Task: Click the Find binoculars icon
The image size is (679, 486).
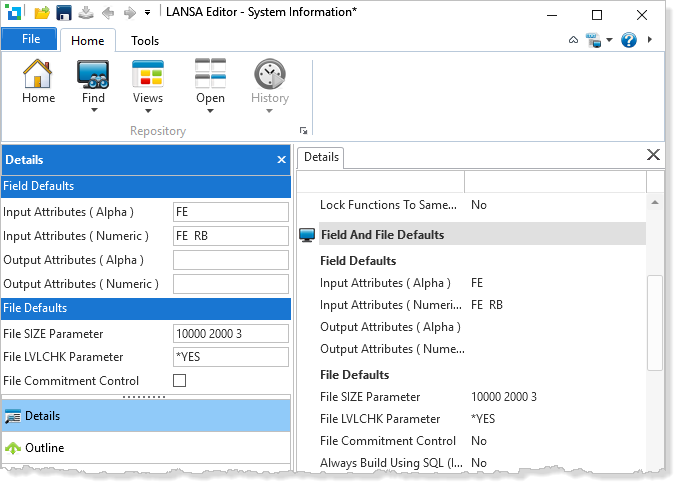Action: pyautogui.click(x=93, y=74)
